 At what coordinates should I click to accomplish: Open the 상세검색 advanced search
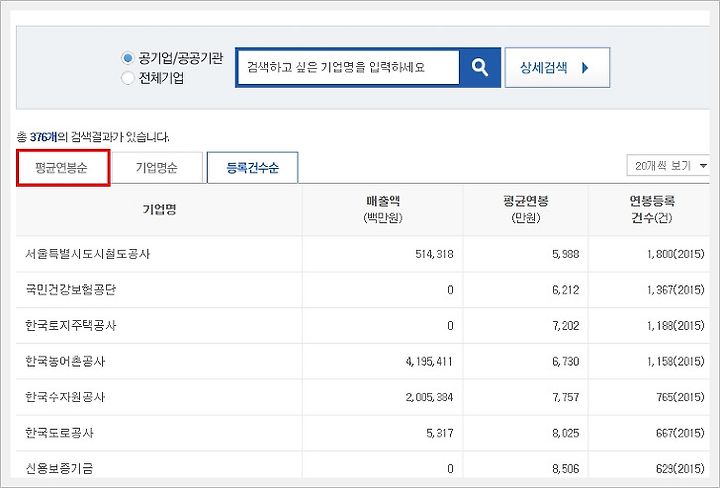pyautogui.click(x=557, y=67)
